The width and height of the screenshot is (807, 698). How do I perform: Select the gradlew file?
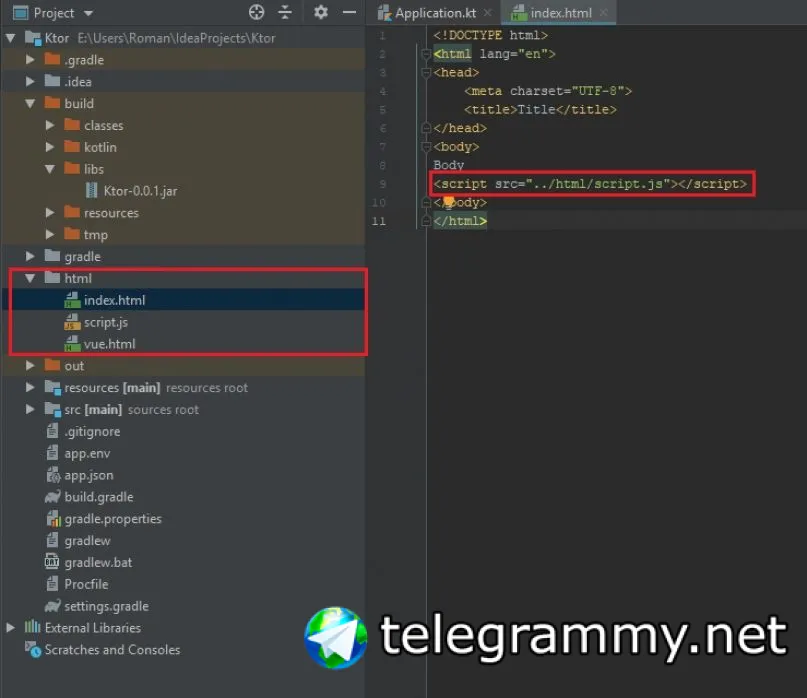[x=87, y=540]
